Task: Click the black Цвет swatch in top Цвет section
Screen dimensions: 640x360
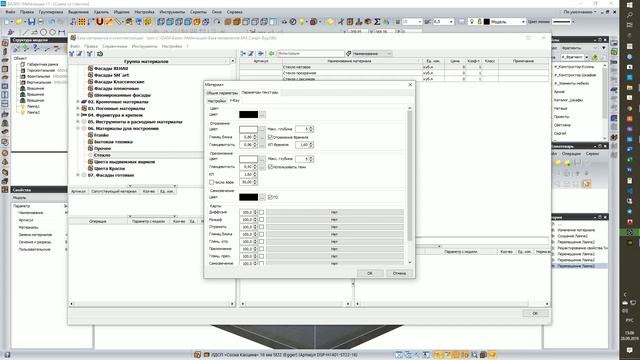Action: 249,115
